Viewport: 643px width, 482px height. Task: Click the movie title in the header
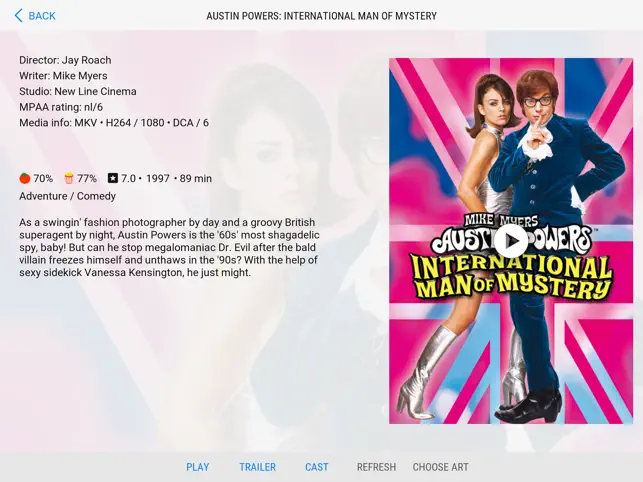point(322,16)
